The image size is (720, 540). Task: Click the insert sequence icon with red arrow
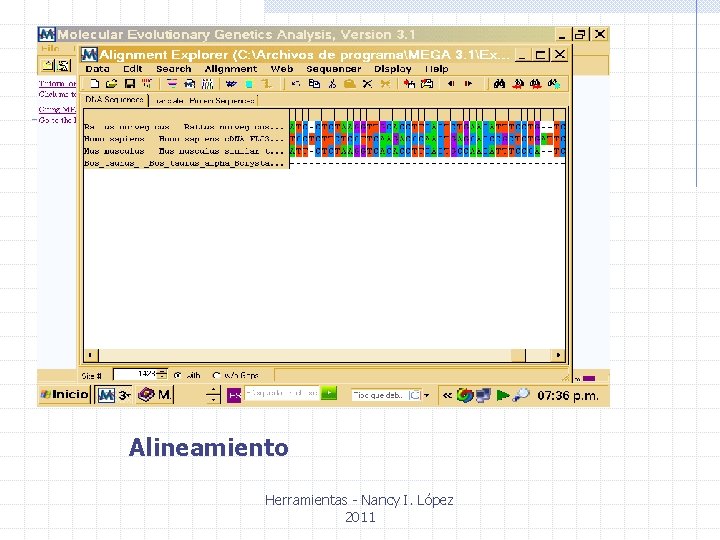click(409, 84)
